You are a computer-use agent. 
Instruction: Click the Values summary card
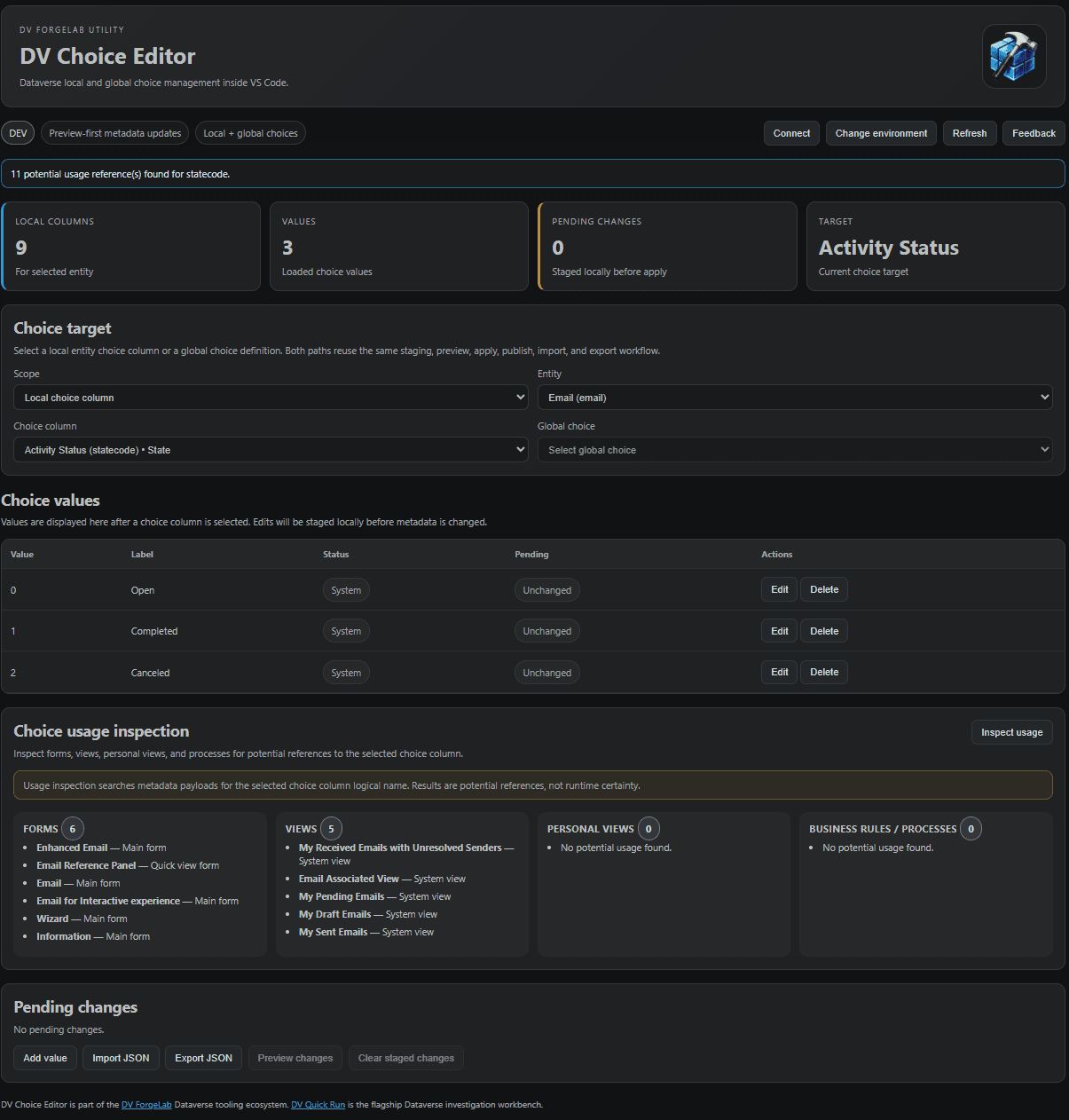(x=399, y=246)
